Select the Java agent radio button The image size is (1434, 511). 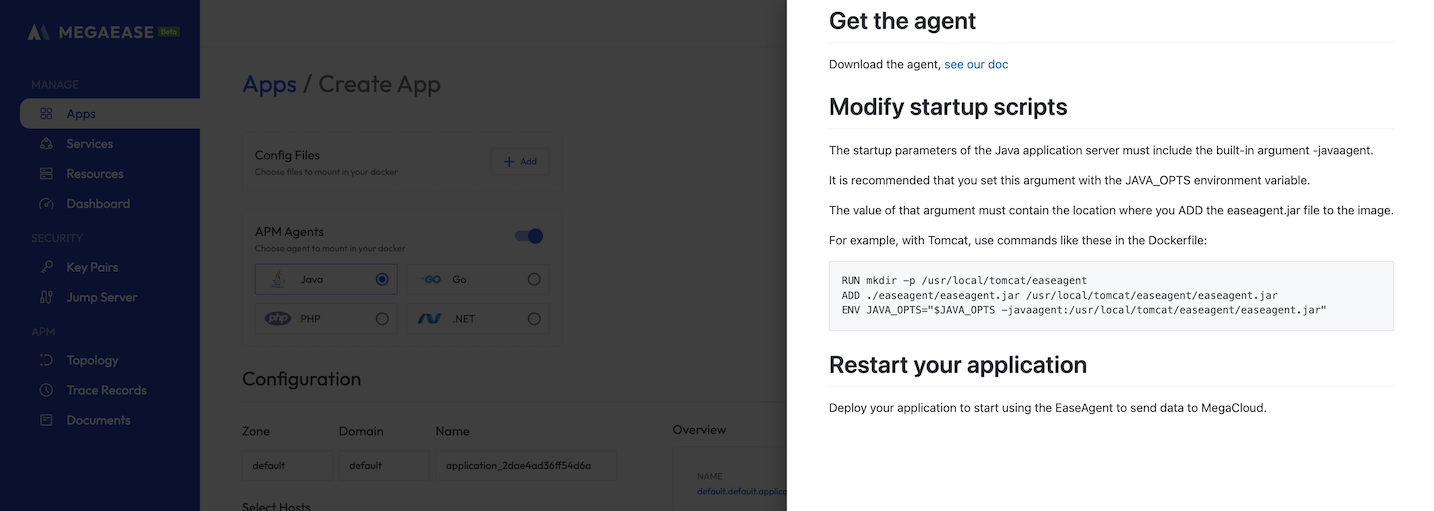coord(382,279)
